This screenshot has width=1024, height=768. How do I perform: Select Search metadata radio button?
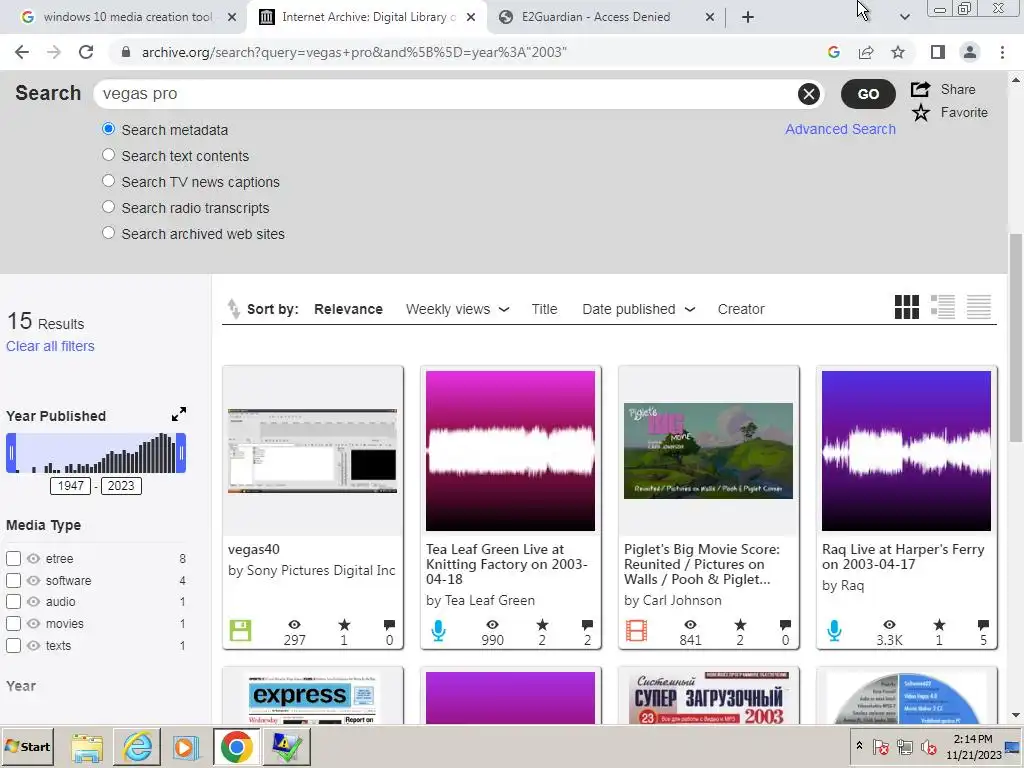[x=108, y=129]
